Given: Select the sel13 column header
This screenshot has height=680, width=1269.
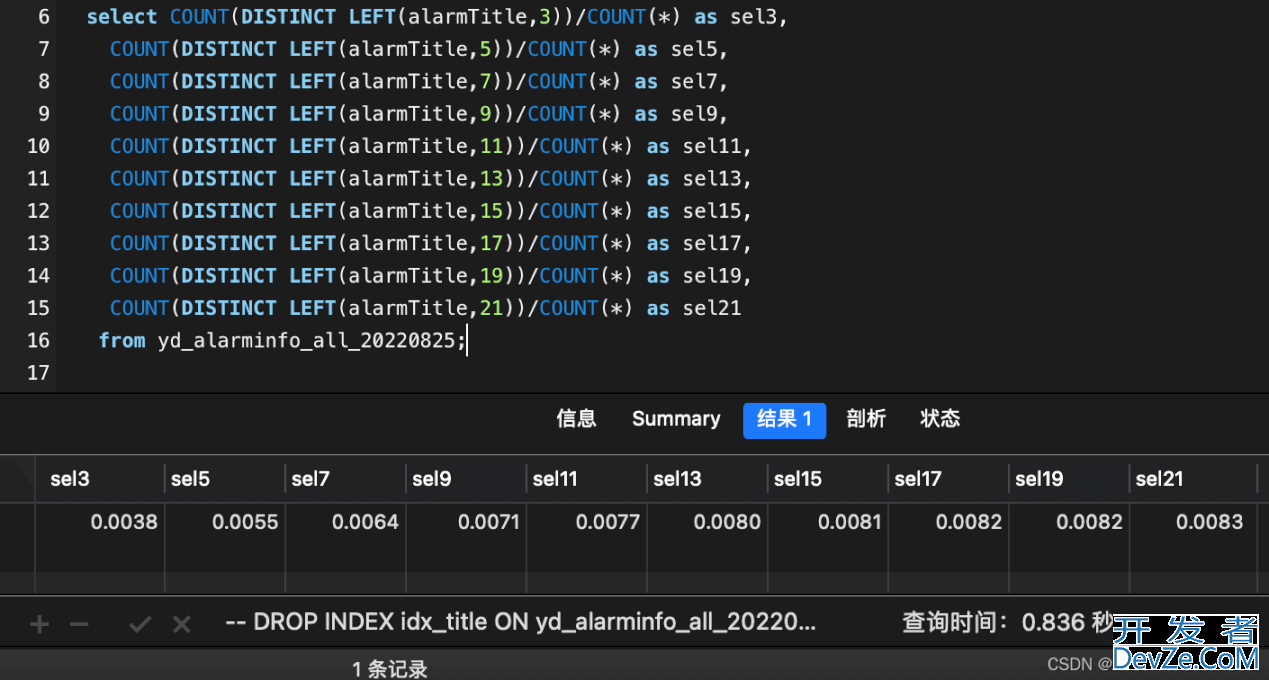Looking at the screenshot, I should 707,479.
